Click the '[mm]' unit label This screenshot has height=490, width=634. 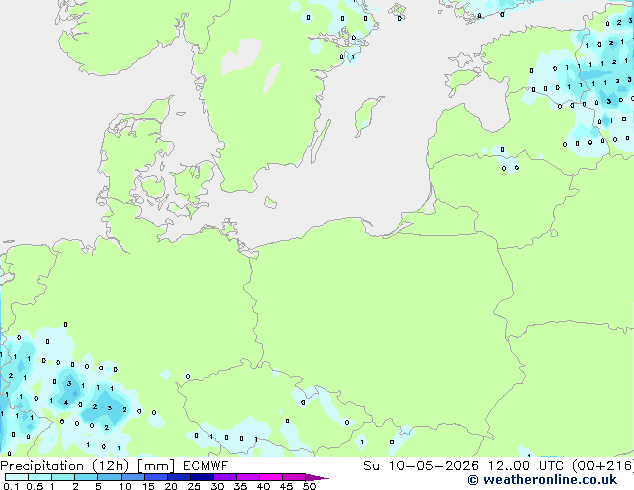[156, 466]
